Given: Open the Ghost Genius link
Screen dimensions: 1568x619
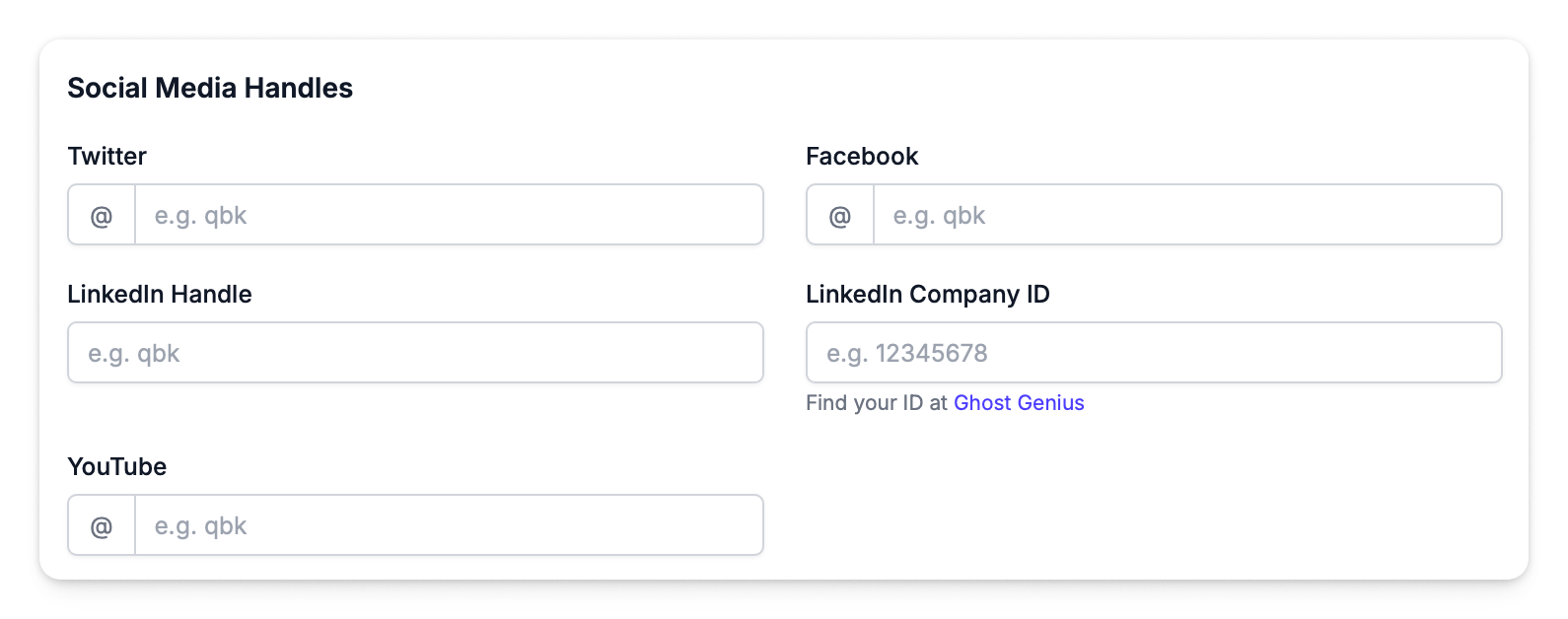Looking at the screenshot, I should (x=1019, y=402).
